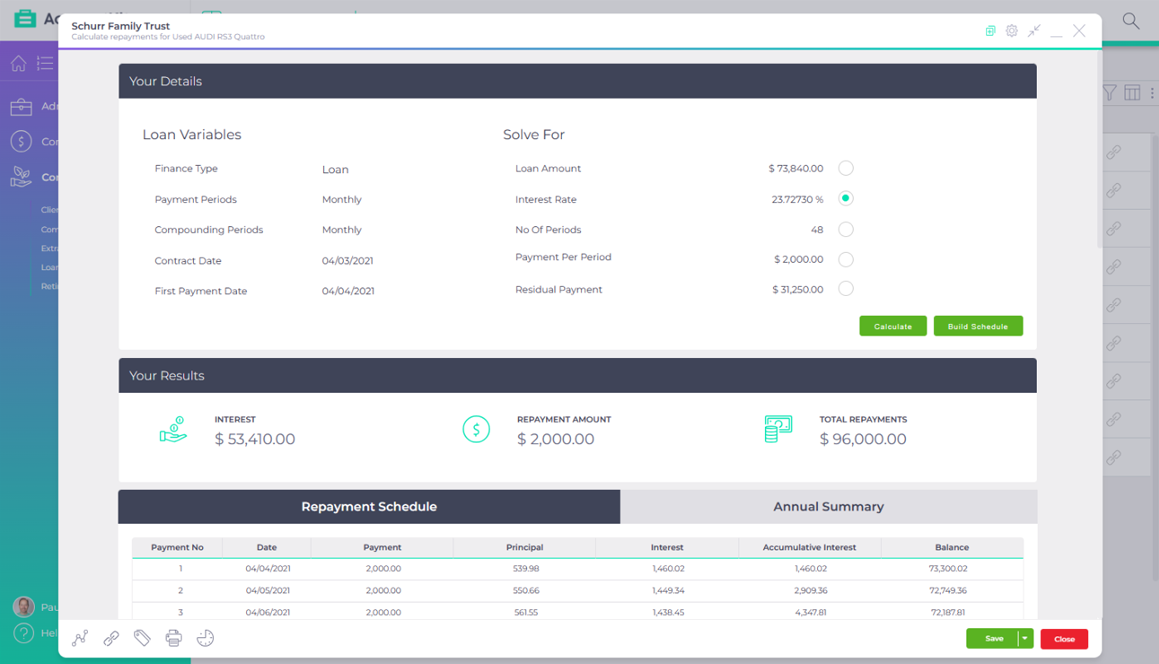The width and height of the screenshot is (1159, 664).
Task: Collapse the dialog using the shrink arrows icon
Action: point(1034,31)
